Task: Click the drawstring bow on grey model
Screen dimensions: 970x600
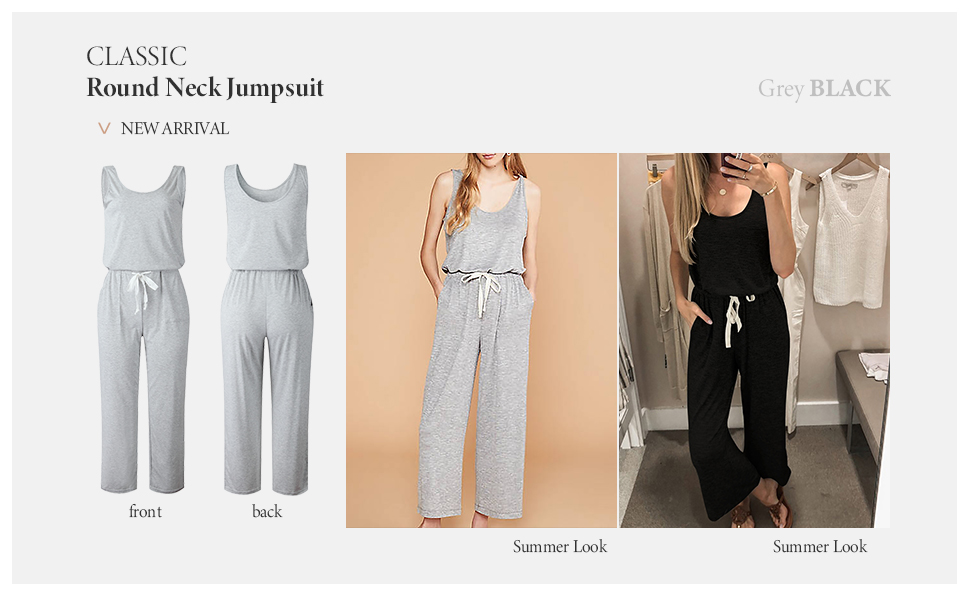Action: (x=483, y=293)
